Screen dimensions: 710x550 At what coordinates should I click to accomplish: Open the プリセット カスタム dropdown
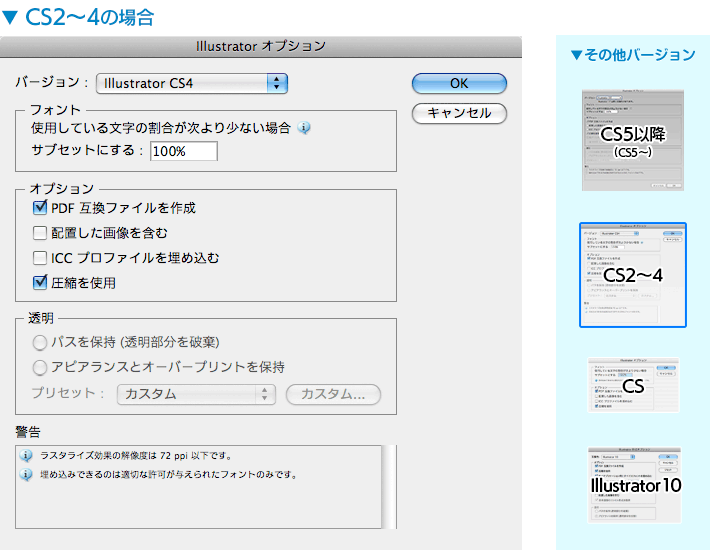(x=193, y=394)
